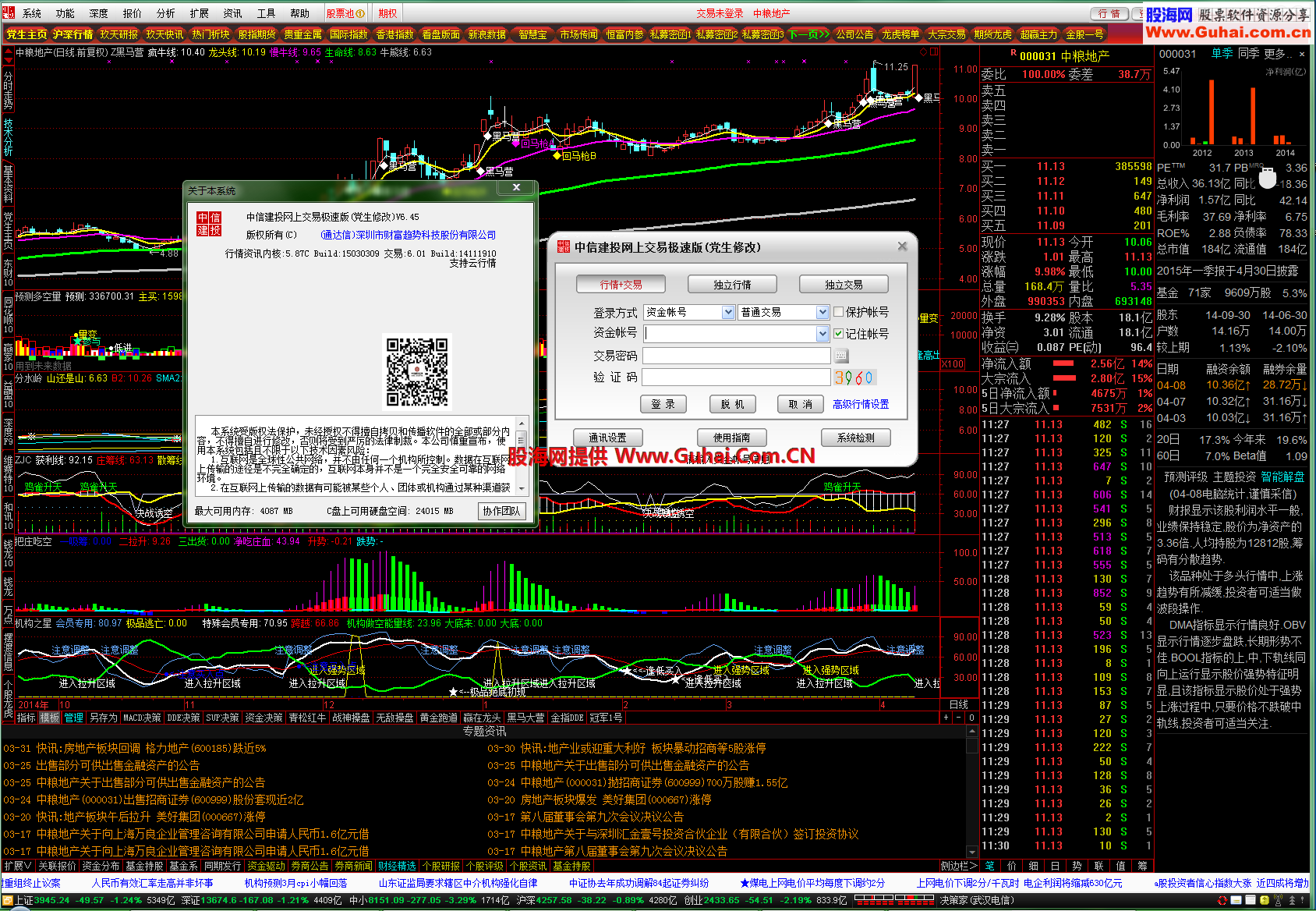Expand the 扩展V button at bottom left
This screenshot has width=1316, height=911.
click(17, 866)
